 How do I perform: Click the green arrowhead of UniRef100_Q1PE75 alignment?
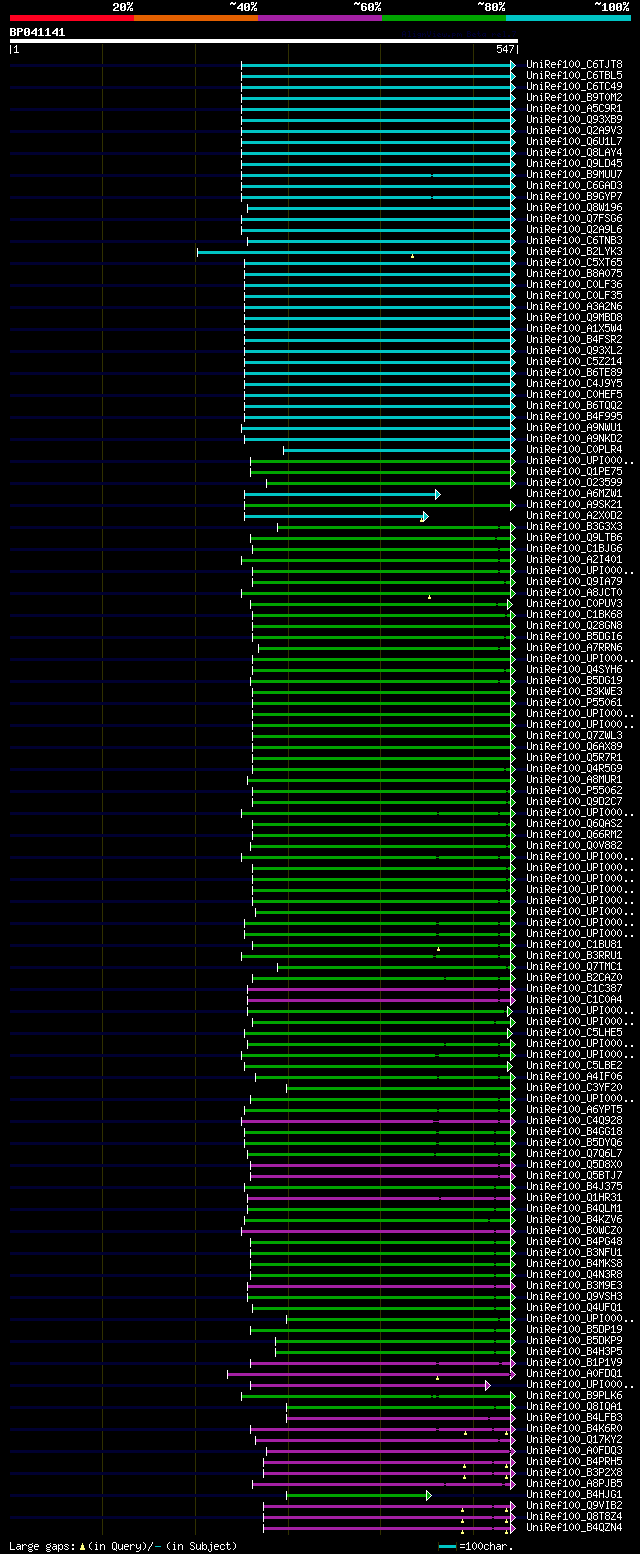pyautogui.click(x=513, y=471)
